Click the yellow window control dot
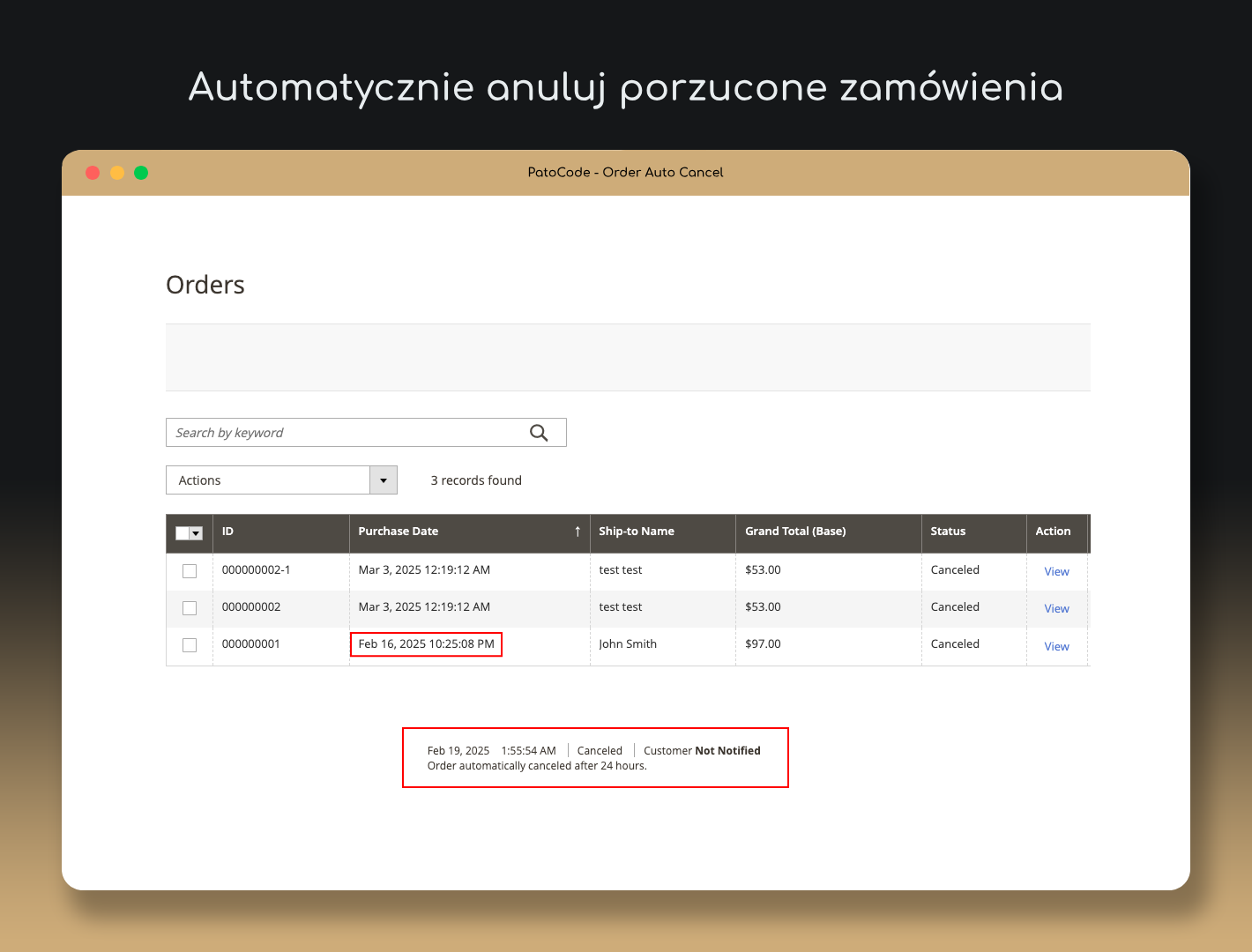The width and height of the screenshot is (1252, 952). pos(116,173)
